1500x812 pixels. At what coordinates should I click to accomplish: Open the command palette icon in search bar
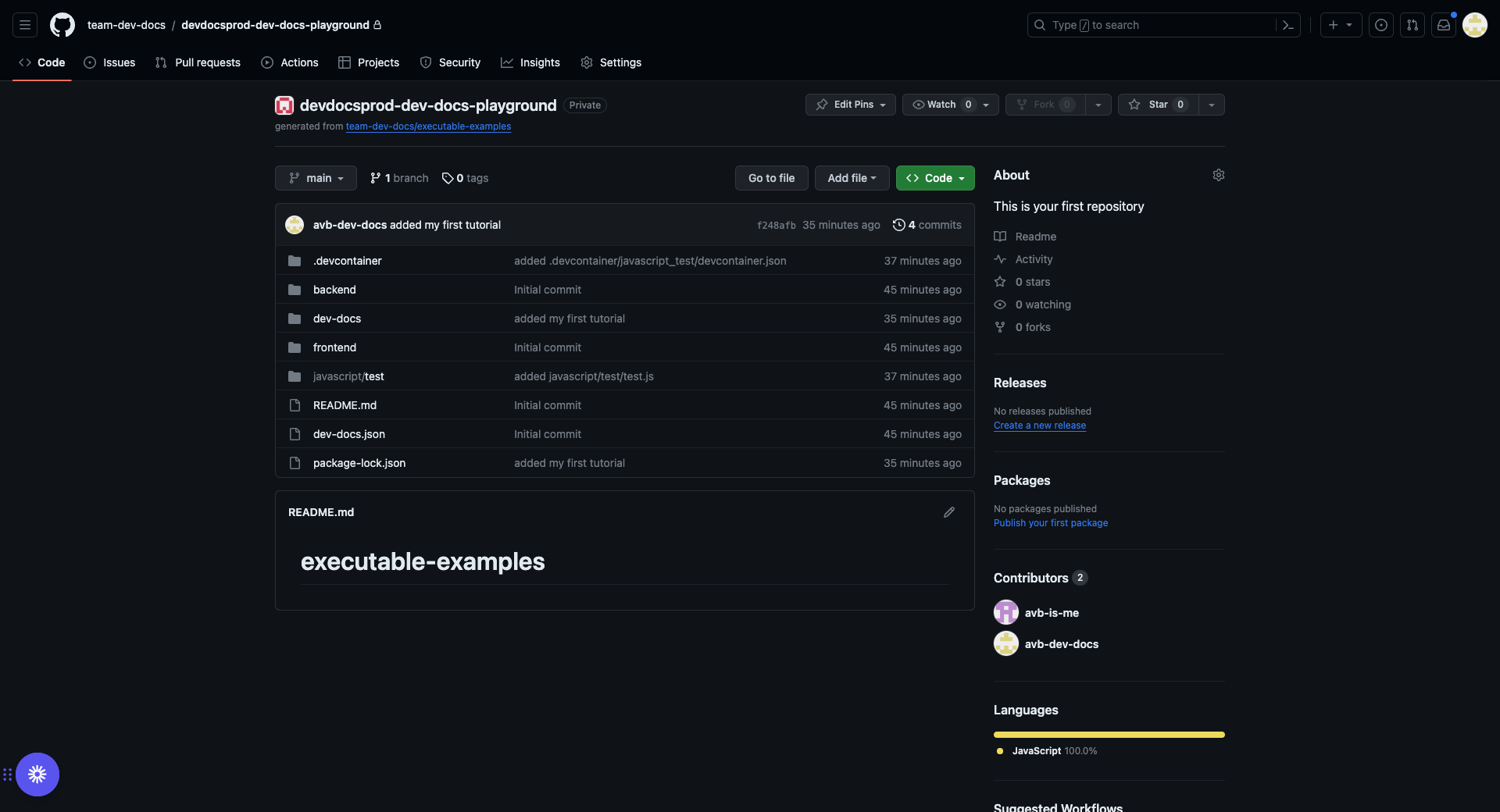point(1287,25)
